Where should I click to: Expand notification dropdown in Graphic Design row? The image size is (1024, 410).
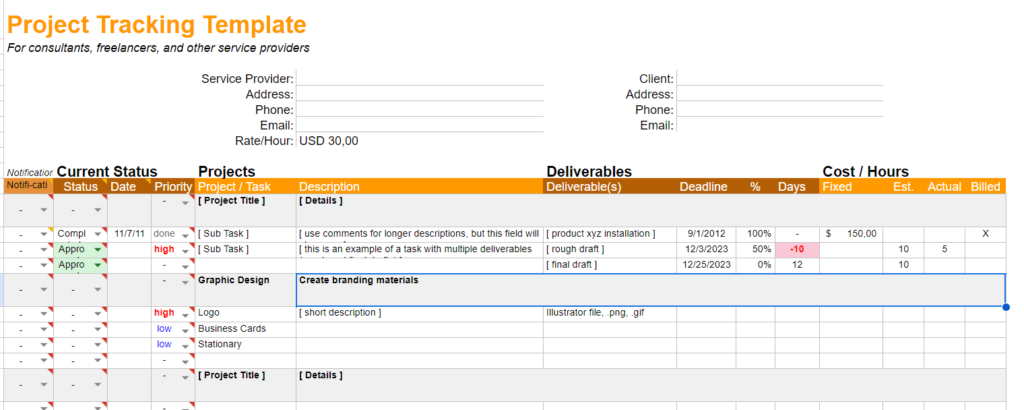coord(43,290)
